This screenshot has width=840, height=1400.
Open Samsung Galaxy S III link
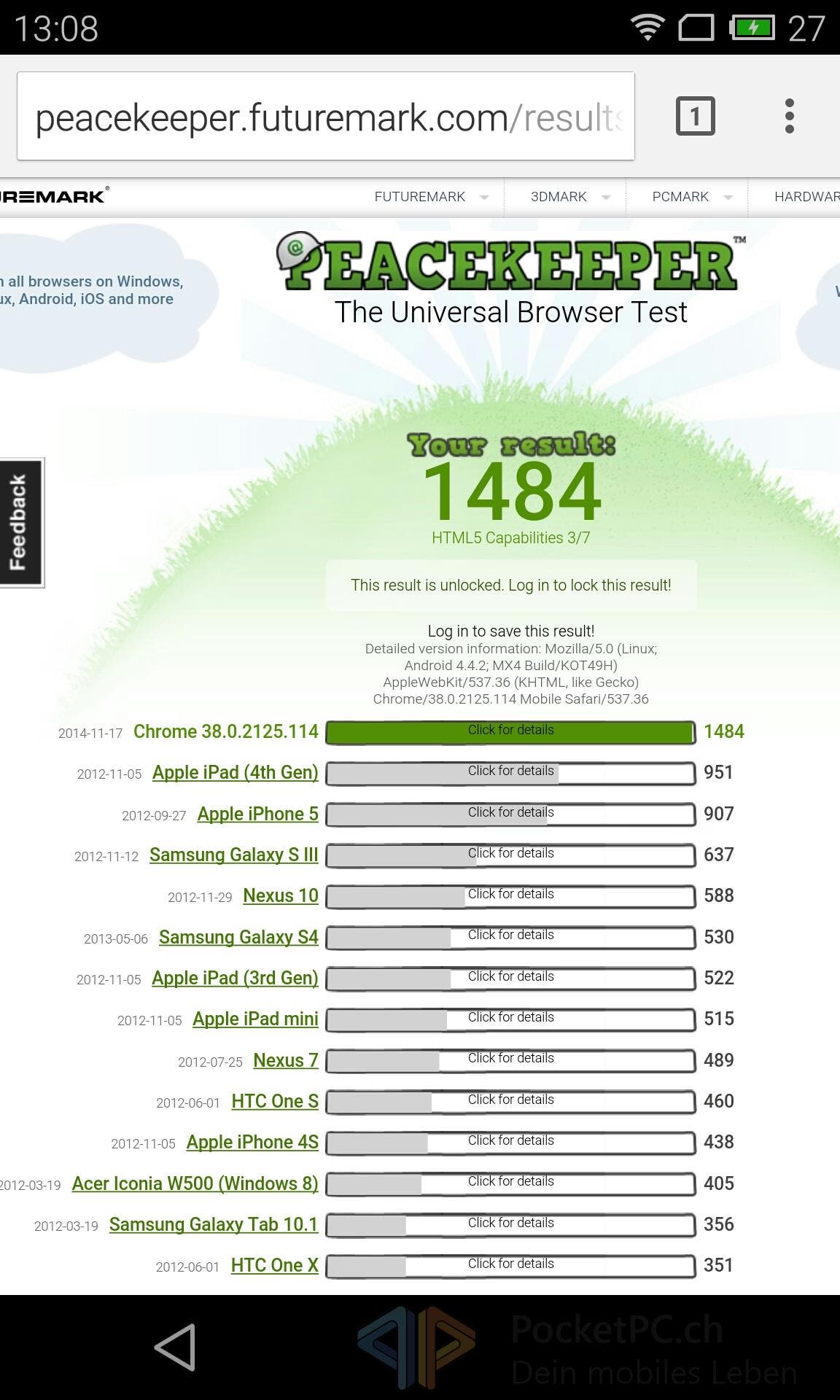click(x=234, y=855)
